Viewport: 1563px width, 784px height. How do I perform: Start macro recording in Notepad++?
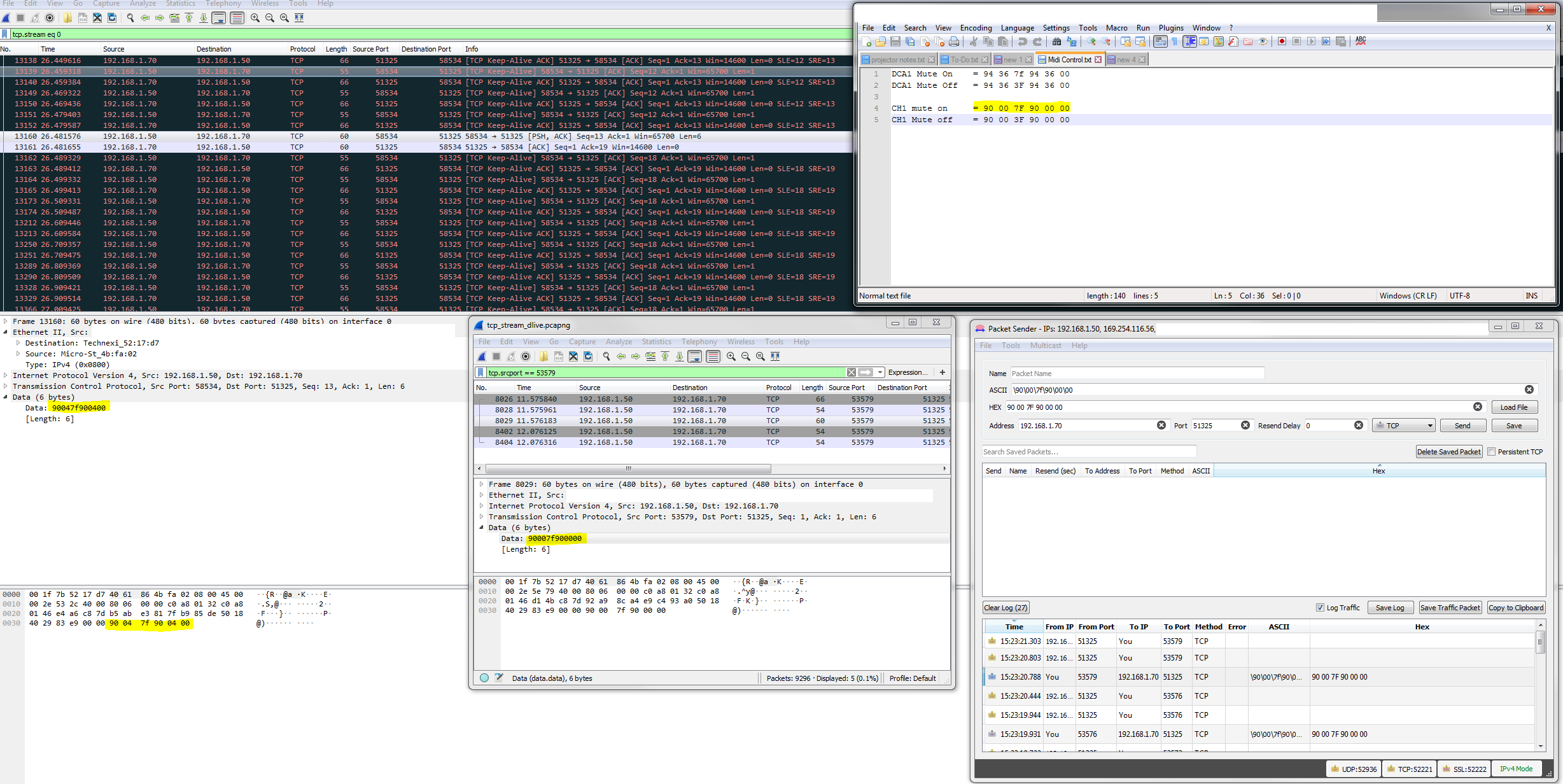1282,41
